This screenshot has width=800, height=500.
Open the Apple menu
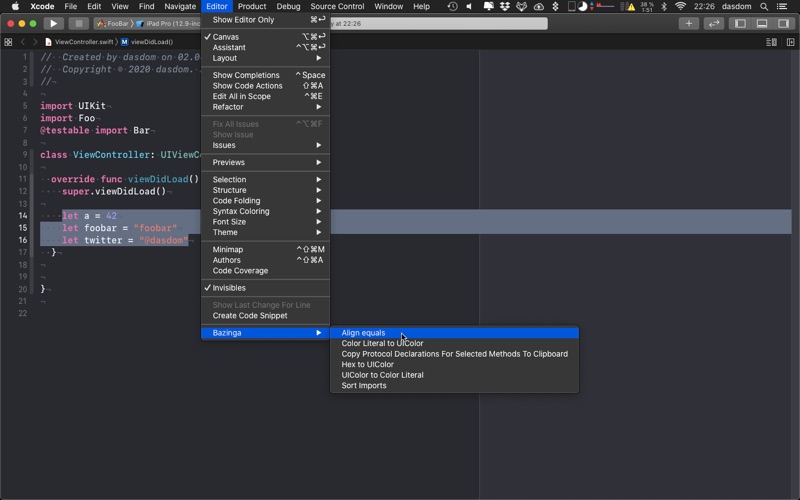[x=15, y=6]
